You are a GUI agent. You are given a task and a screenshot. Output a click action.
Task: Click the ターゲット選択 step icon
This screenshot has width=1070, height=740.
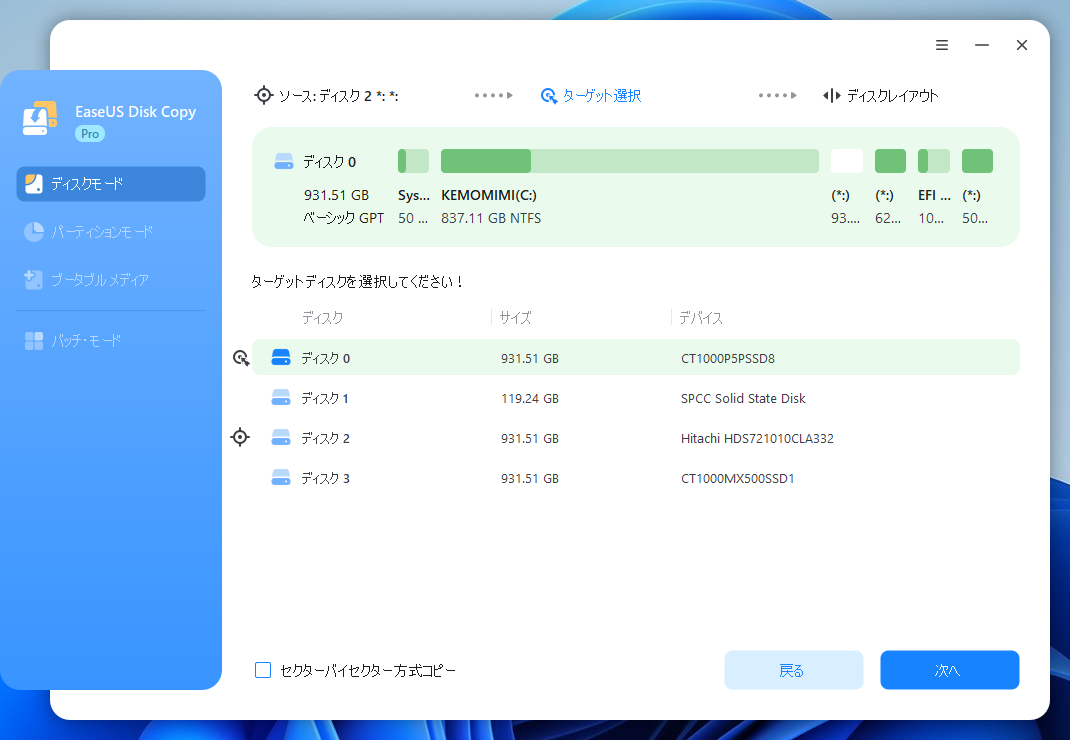click(548, 96)
